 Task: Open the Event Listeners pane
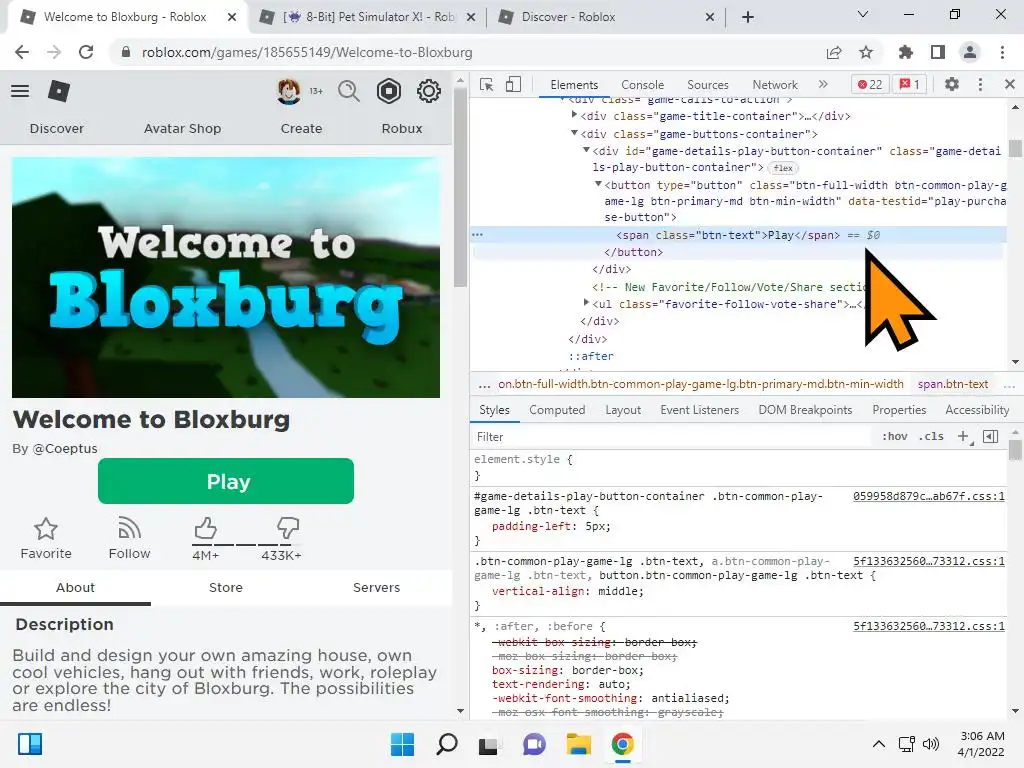[x=699, y=409]
